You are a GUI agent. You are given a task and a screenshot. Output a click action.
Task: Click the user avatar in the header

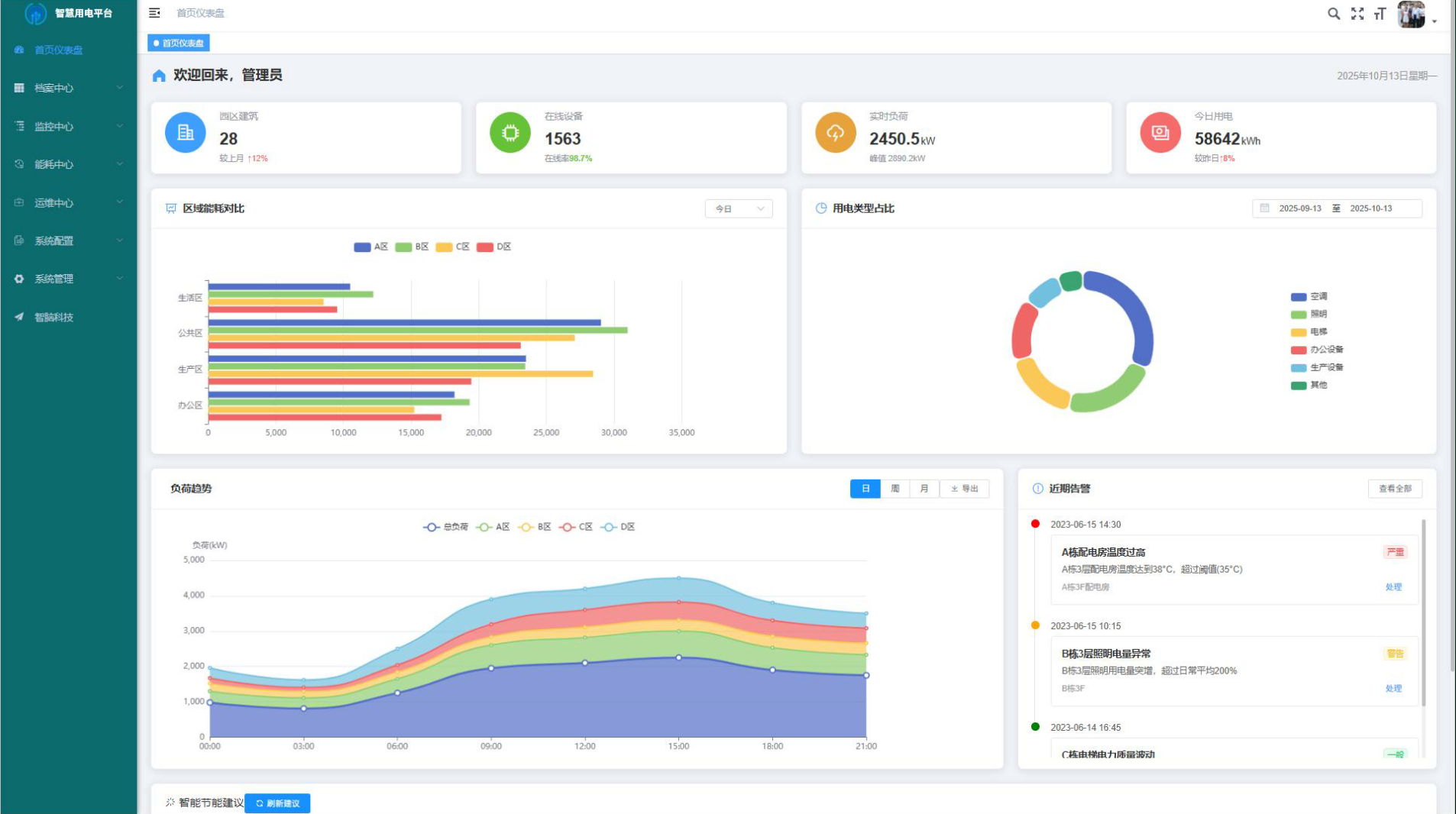click(x=1411, y=14)
